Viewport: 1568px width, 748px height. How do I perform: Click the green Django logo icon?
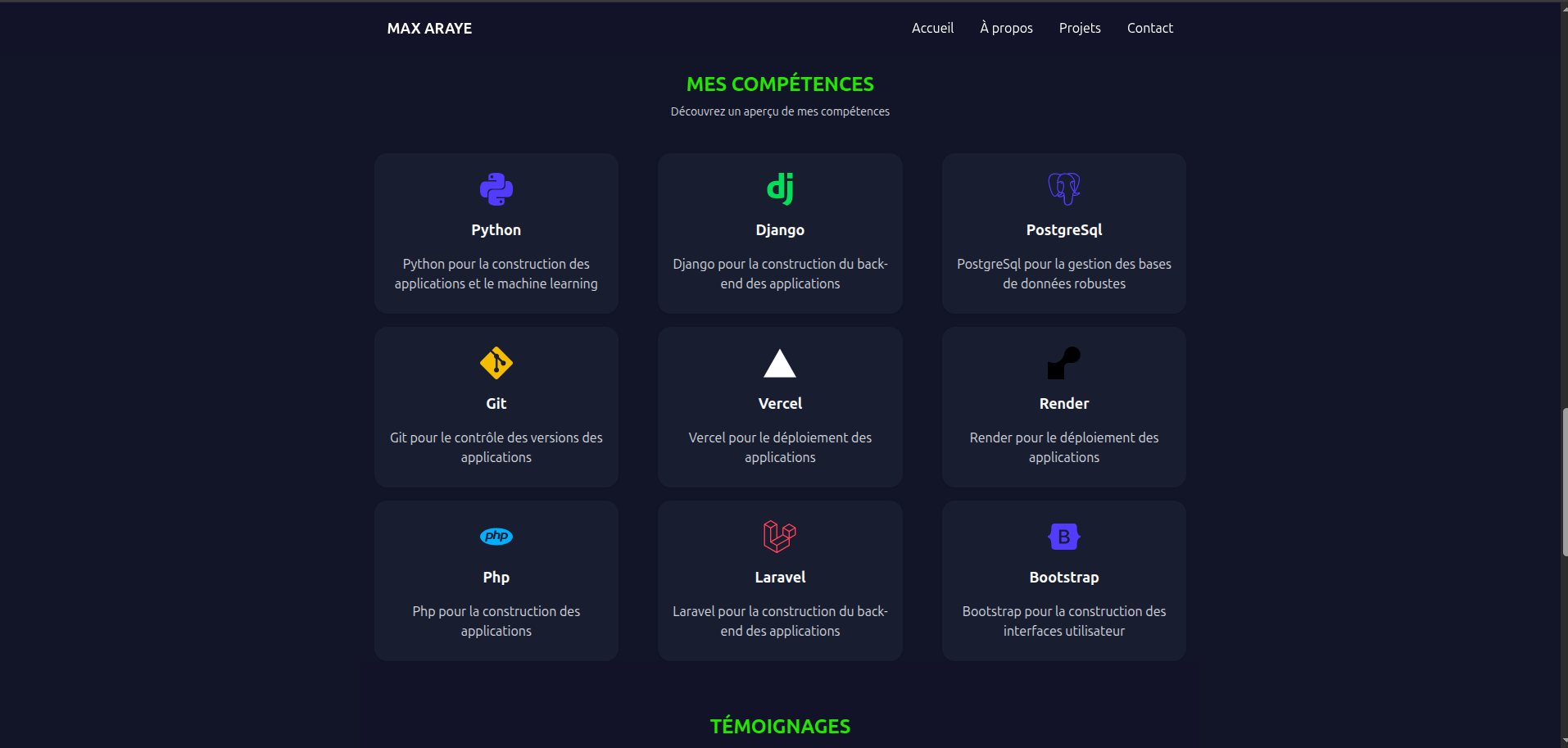[x=780, y=188]
